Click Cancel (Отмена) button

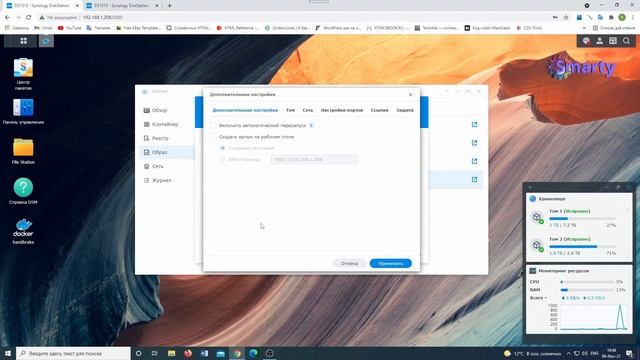coord(349,263)
